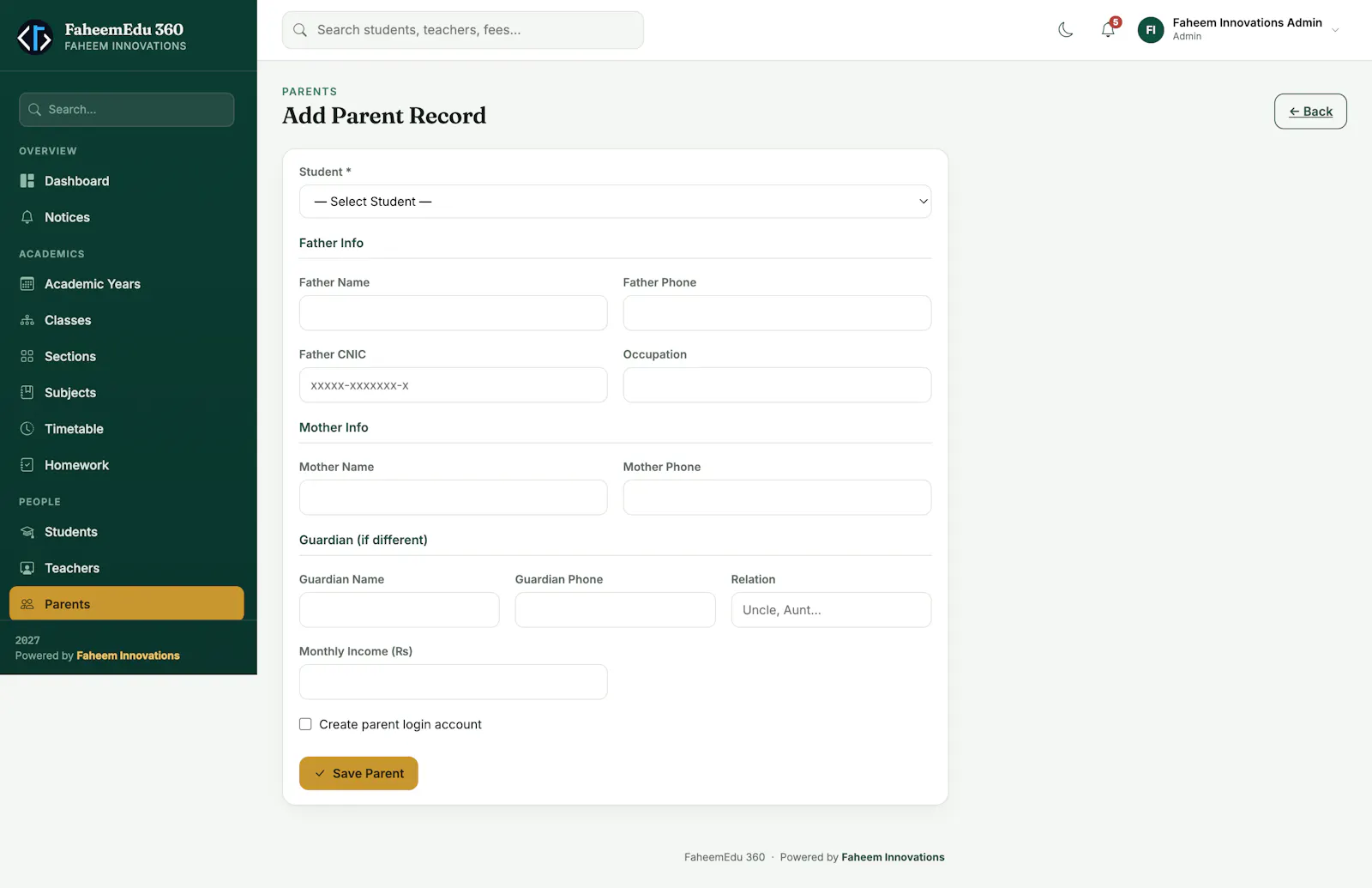The image size is (1372, 888).
Task: Focus the sidebar Search field
Action: (x=127, y=110)
